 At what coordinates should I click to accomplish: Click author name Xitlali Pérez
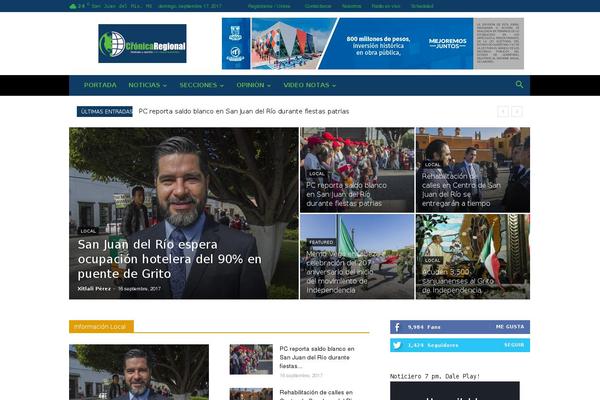coord(94,289)
